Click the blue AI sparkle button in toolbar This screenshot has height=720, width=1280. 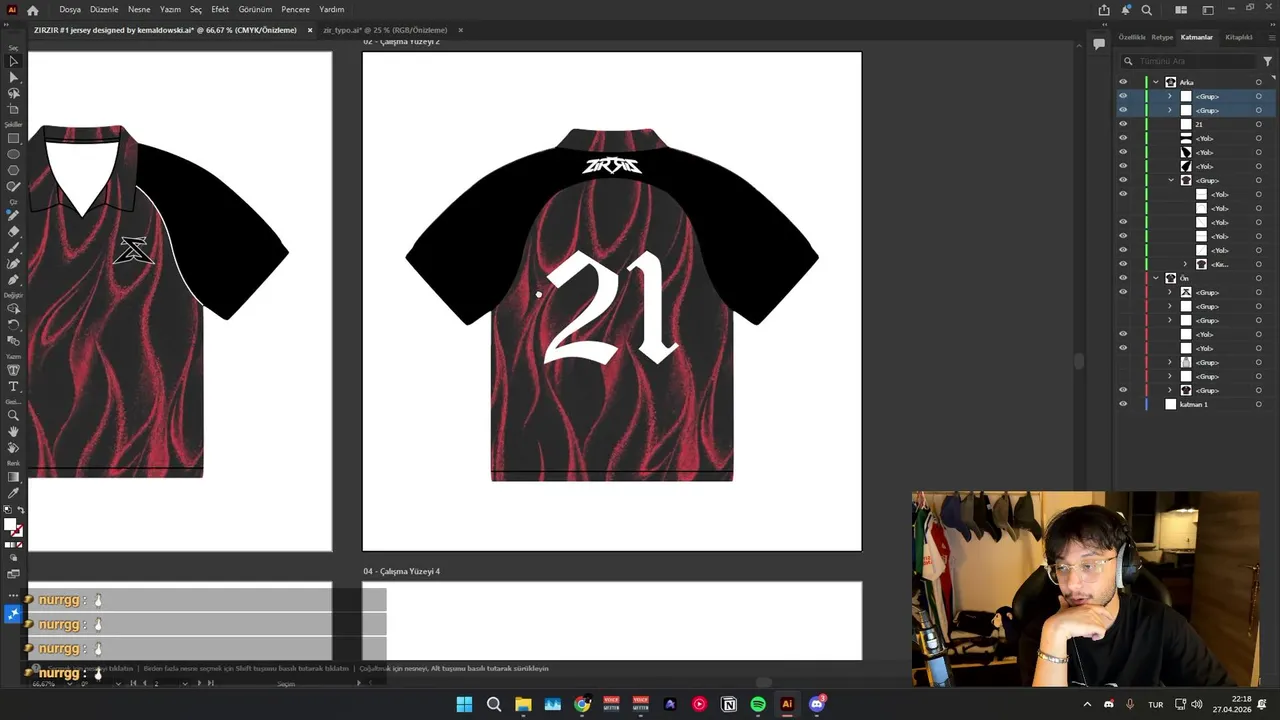[13, 614]
